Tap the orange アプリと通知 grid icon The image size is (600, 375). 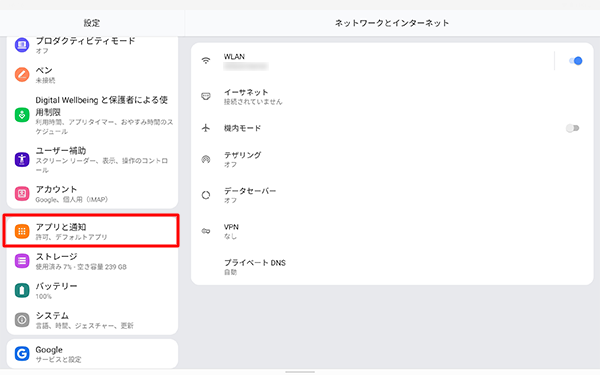point(22,231)
